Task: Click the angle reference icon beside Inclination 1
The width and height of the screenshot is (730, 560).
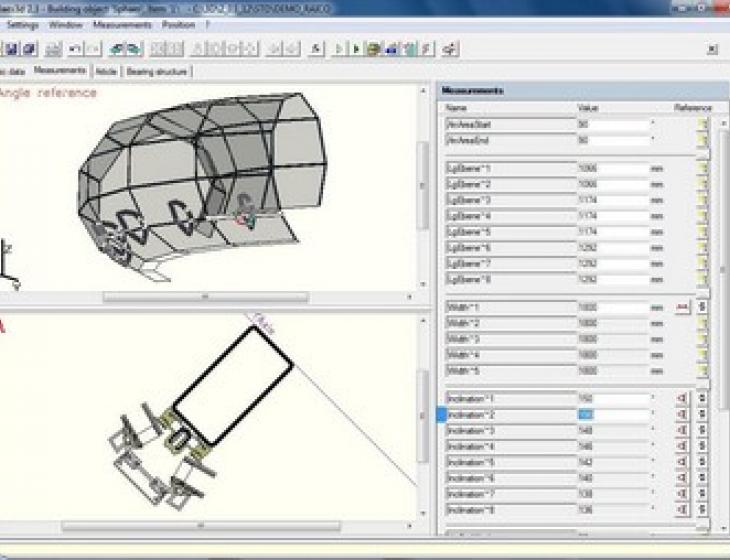Action: click(x=683, y=398)
